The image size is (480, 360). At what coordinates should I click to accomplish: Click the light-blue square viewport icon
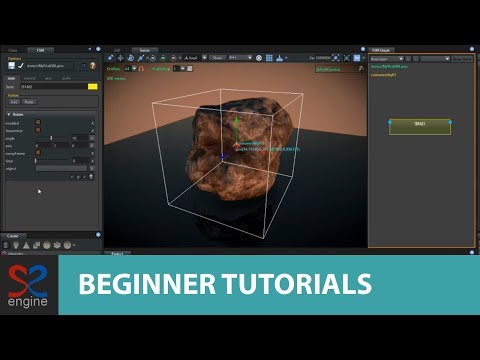pyautogui.click(x=357, y=58)
